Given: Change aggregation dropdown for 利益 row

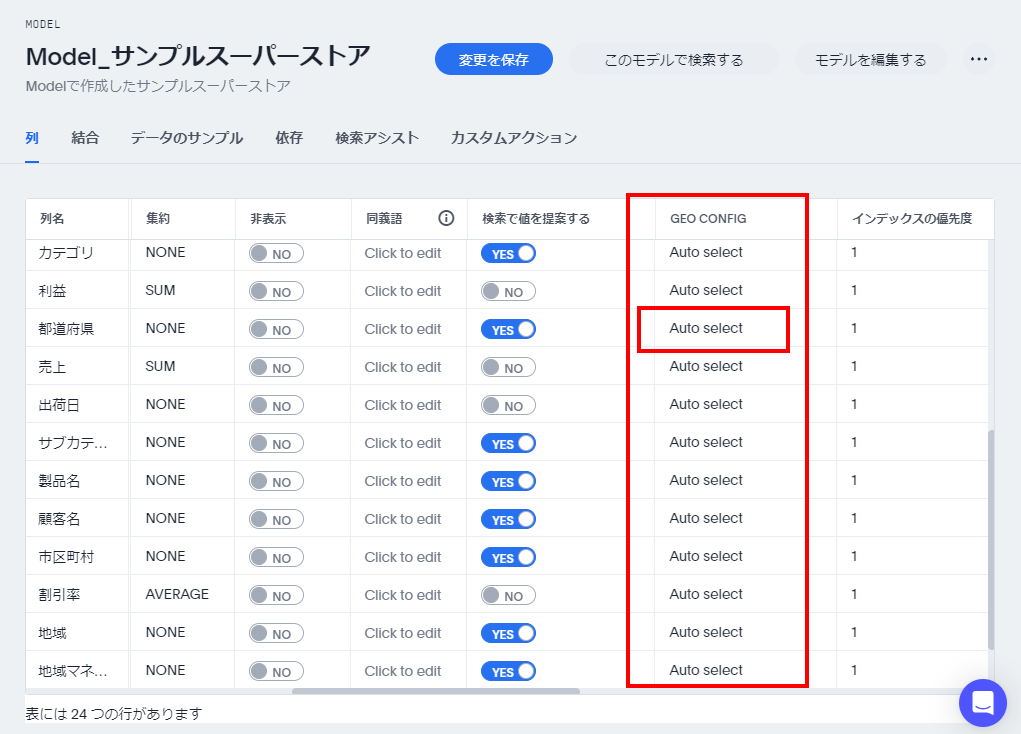Looking at the screenshot, I should click(160, 291).
